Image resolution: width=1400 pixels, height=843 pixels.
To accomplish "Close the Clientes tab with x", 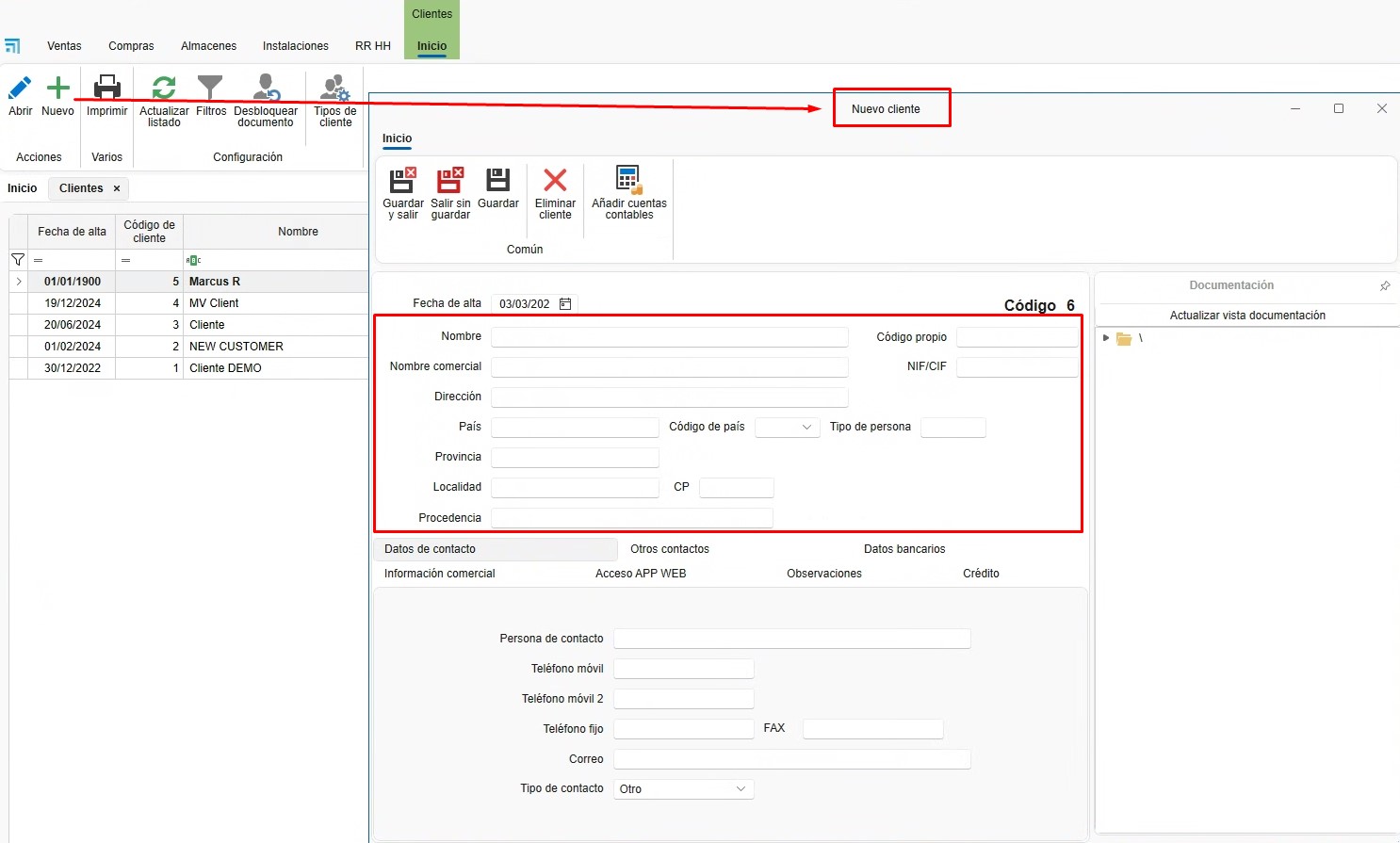I will tap(117, 188).
